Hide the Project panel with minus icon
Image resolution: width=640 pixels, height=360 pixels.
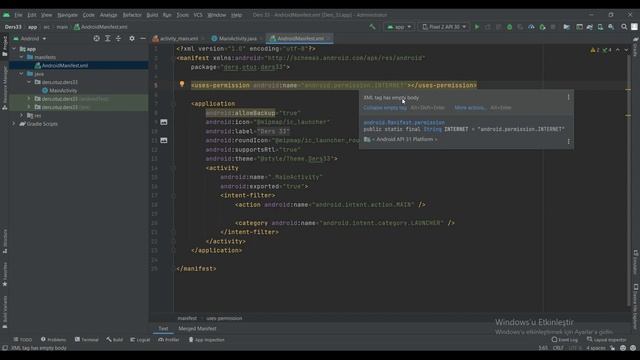142,38
